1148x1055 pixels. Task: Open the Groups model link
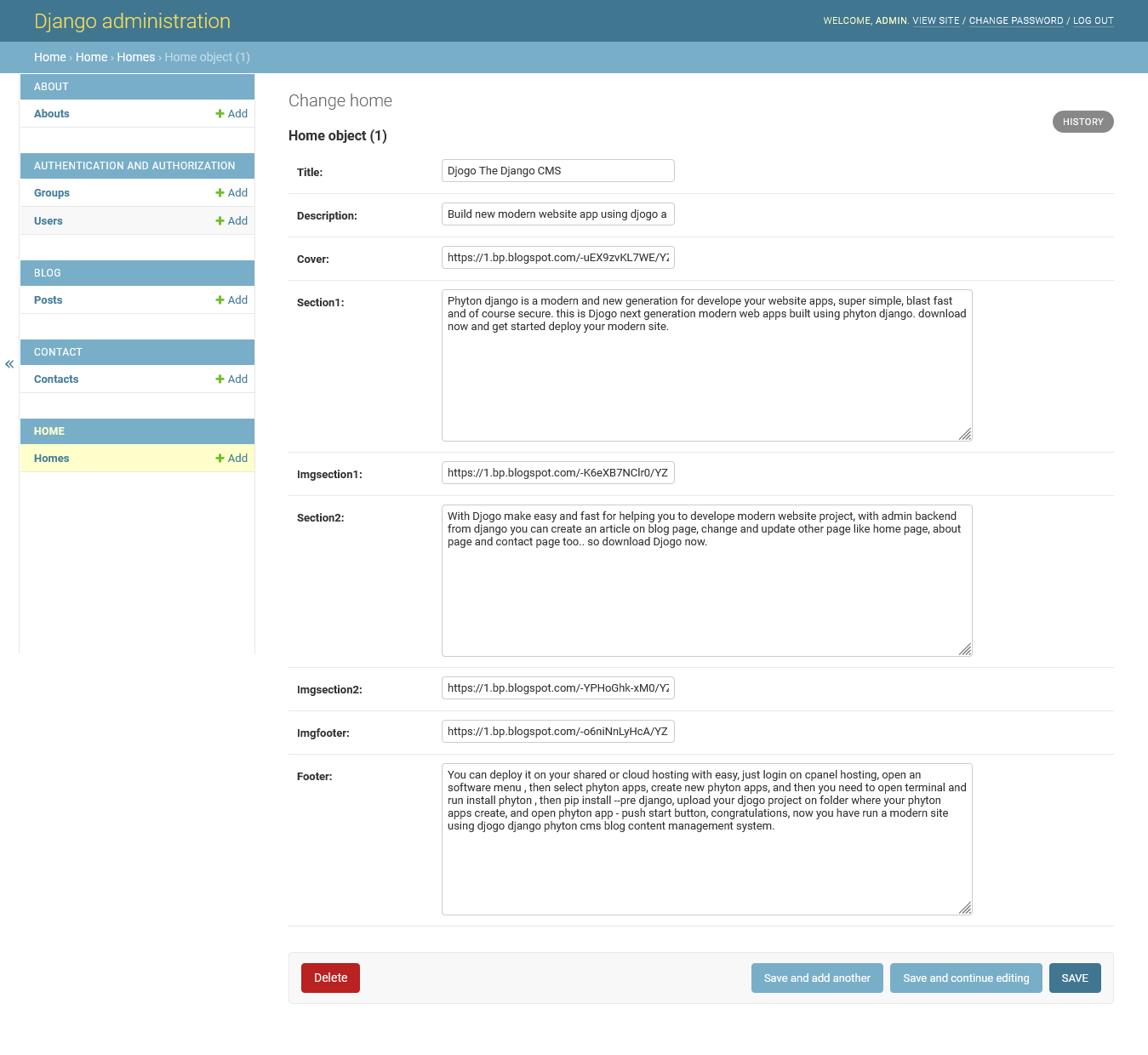(52, 192)
